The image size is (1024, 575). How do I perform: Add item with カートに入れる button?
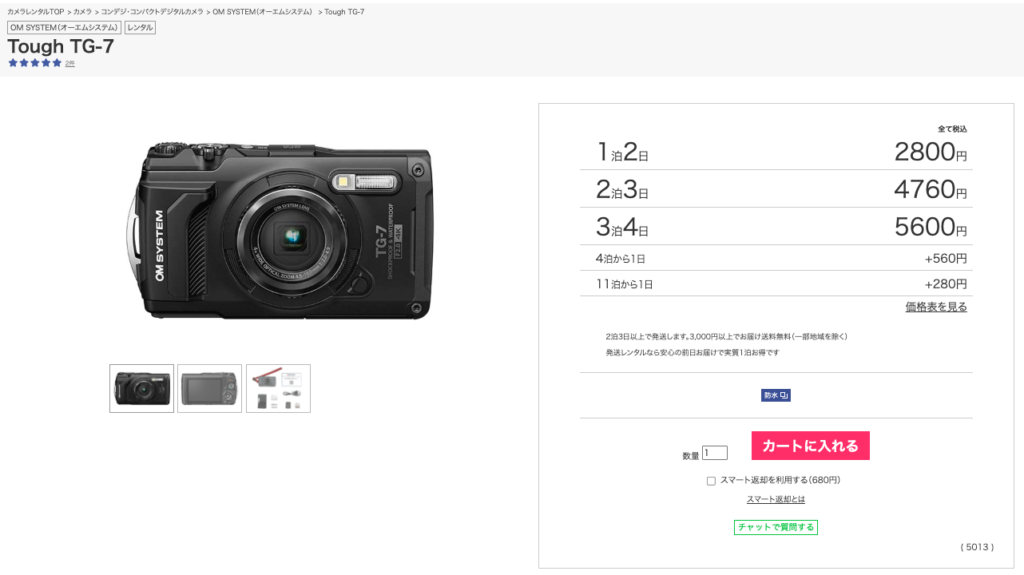point(810,446)
